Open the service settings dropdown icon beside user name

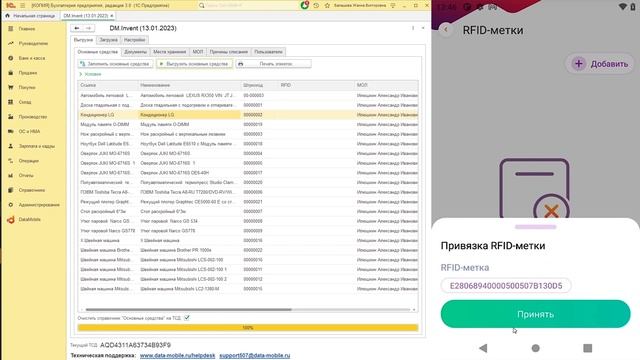coord(393,5)
